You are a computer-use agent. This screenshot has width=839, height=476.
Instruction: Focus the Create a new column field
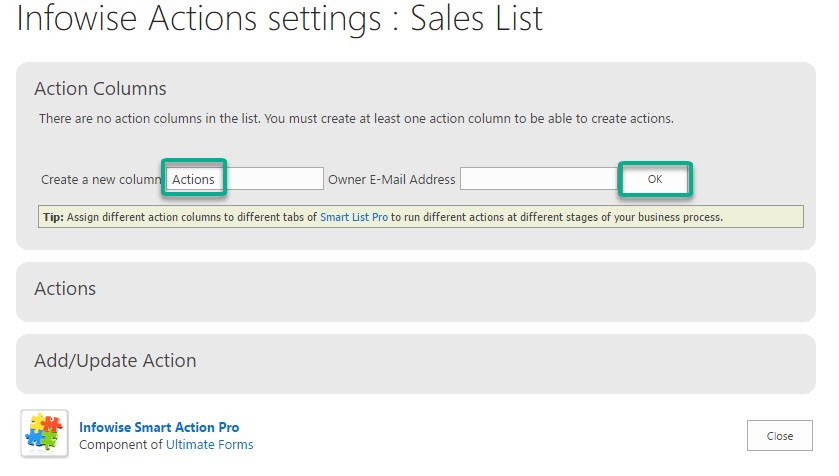tap(245, 179)
